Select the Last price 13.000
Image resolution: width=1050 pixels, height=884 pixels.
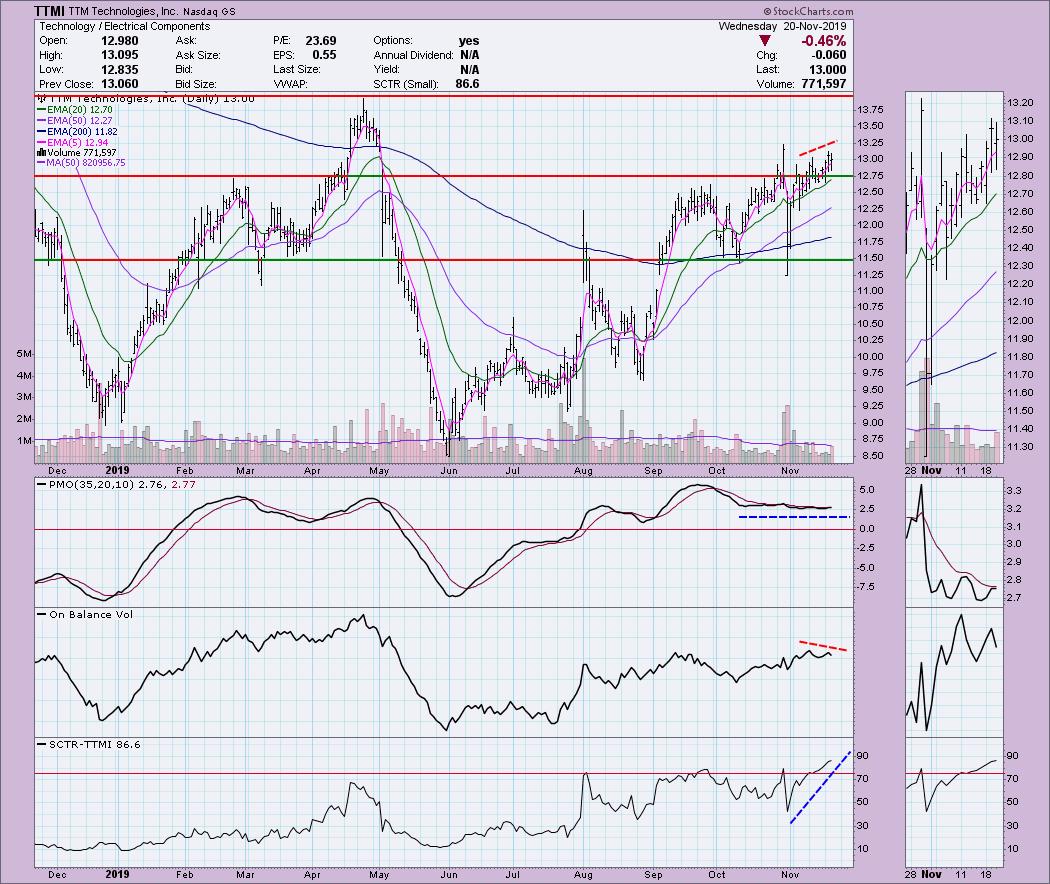(x=827, y=70)
